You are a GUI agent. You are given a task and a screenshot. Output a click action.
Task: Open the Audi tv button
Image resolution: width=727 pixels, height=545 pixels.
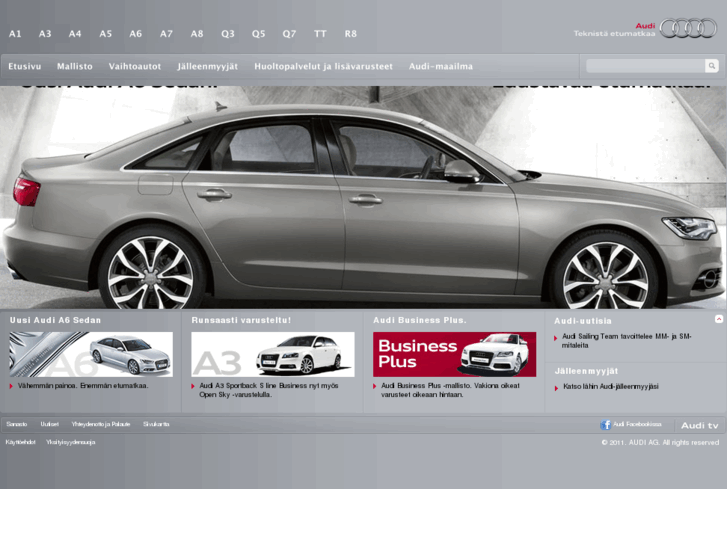(x=700, y=425)
